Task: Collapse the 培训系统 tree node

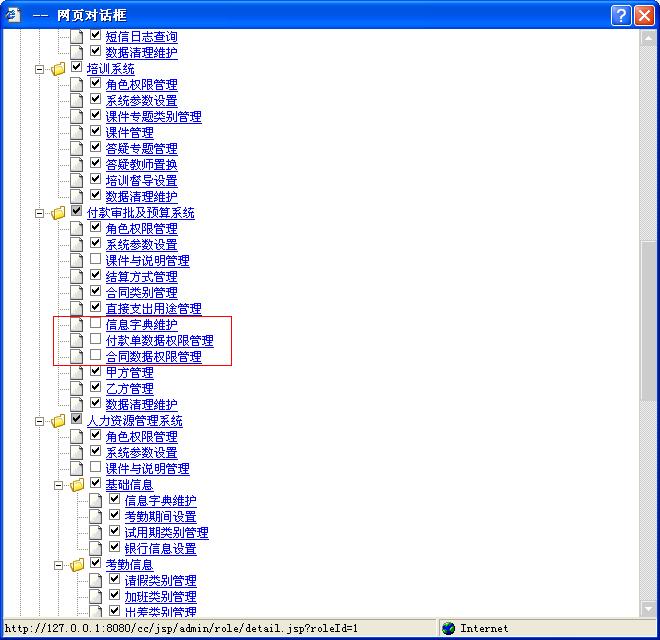Action: click(x=39, y=69)
